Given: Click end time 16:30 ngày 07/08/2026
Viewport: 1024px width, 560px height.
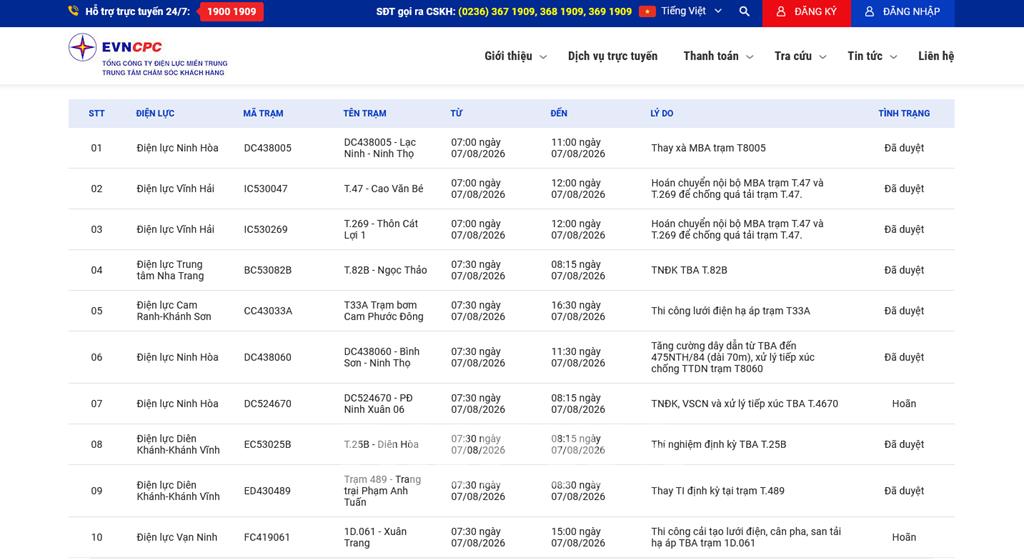Looking at the screenshot, I should tap(578, 311).
